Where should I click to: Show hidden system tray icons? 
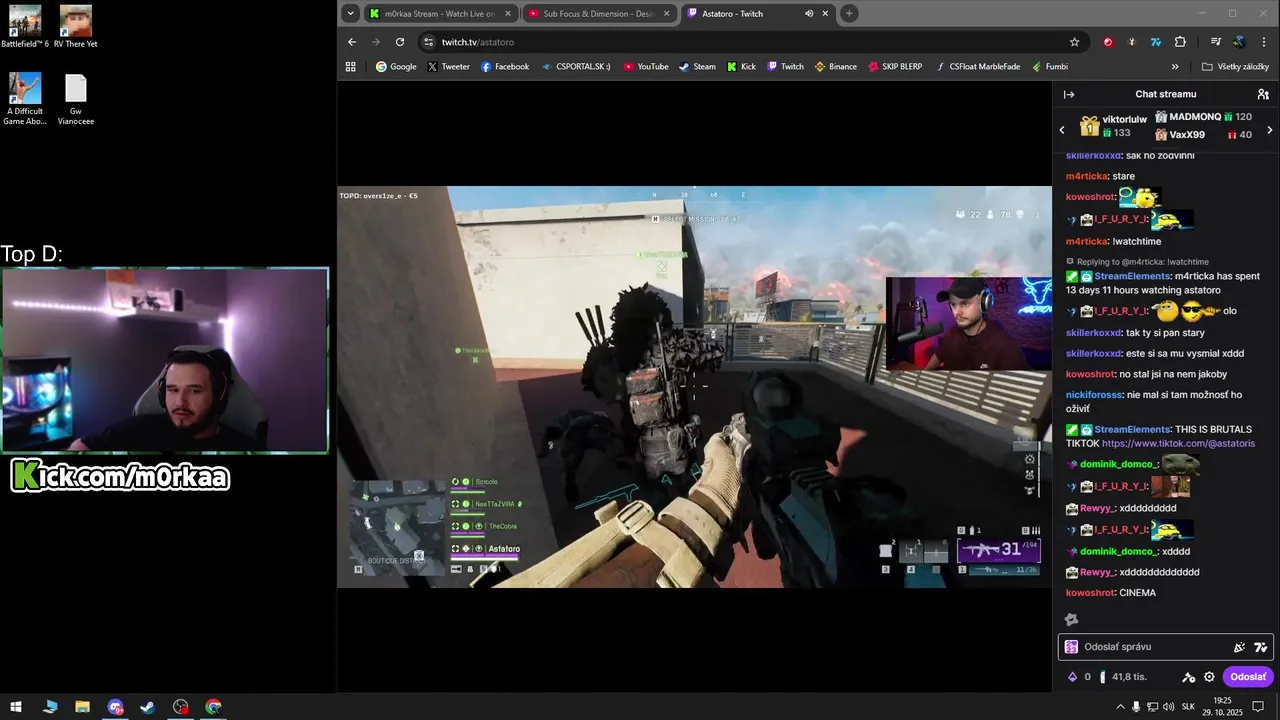(1120, 707)
